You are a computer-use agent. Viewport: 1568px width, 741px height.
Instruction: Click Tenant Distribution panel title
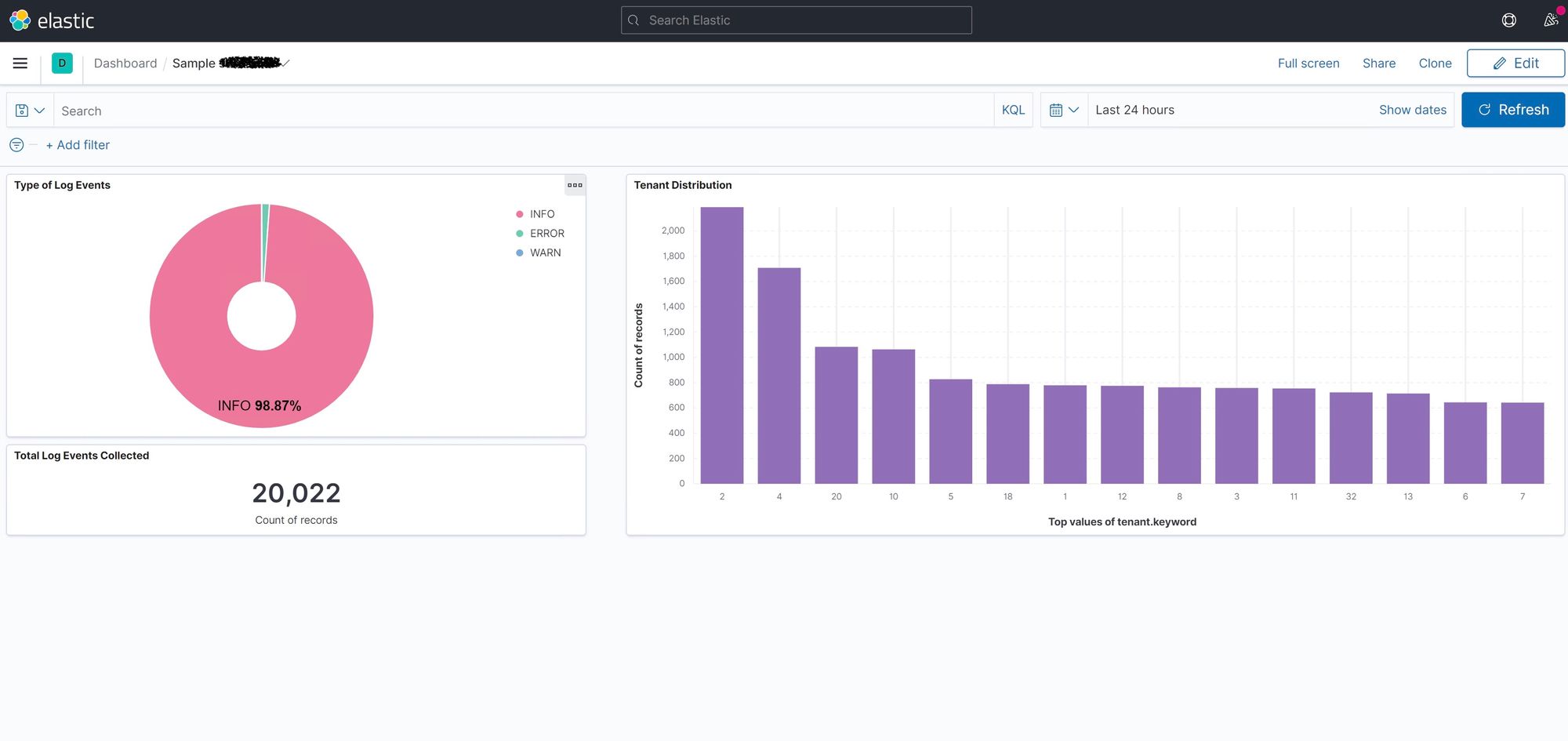[x=682, y=185]
